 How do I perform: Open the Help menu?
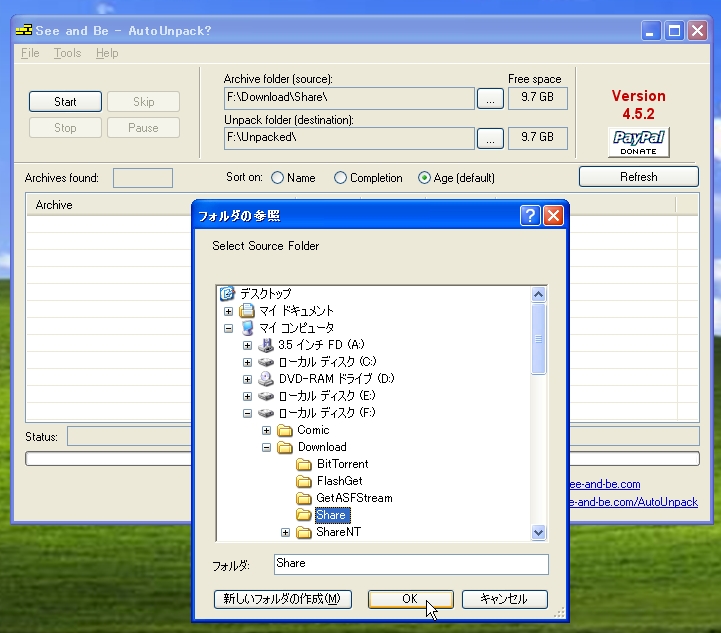[107, 53]
